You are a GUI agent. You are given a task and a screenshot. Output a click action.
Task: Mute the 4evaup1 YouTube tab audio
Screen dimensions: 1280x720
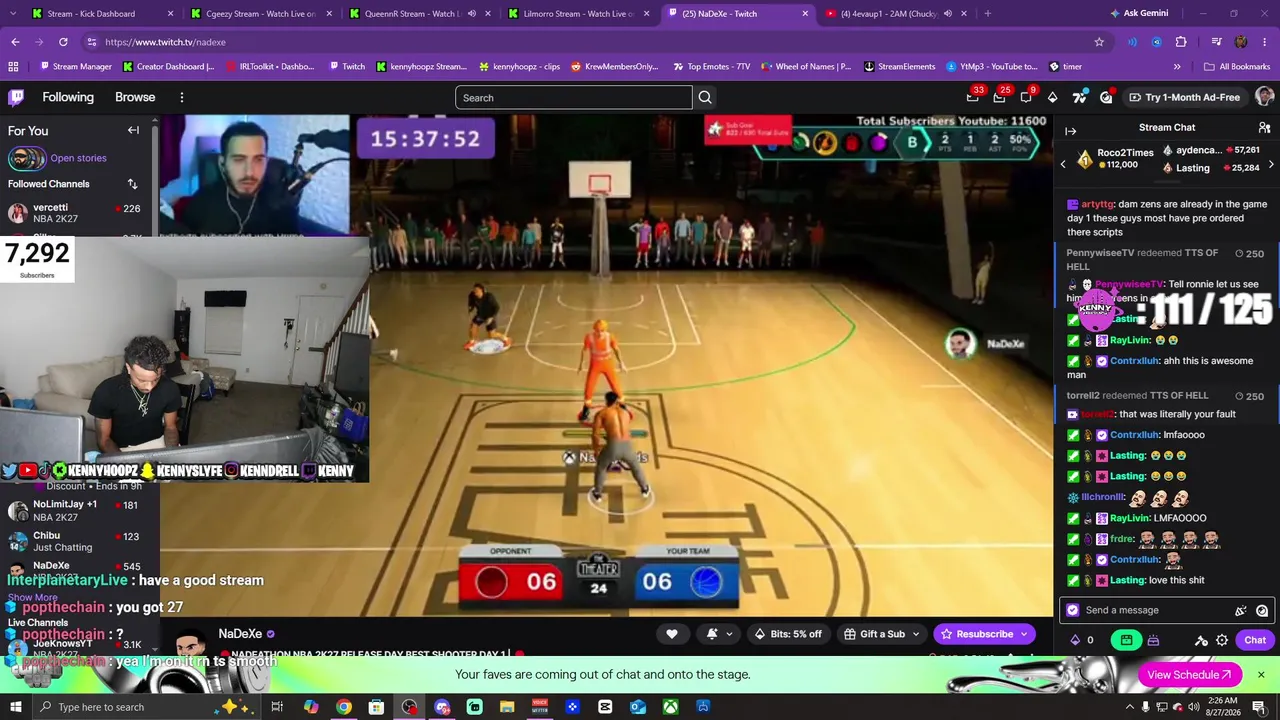tap(947, 14)
